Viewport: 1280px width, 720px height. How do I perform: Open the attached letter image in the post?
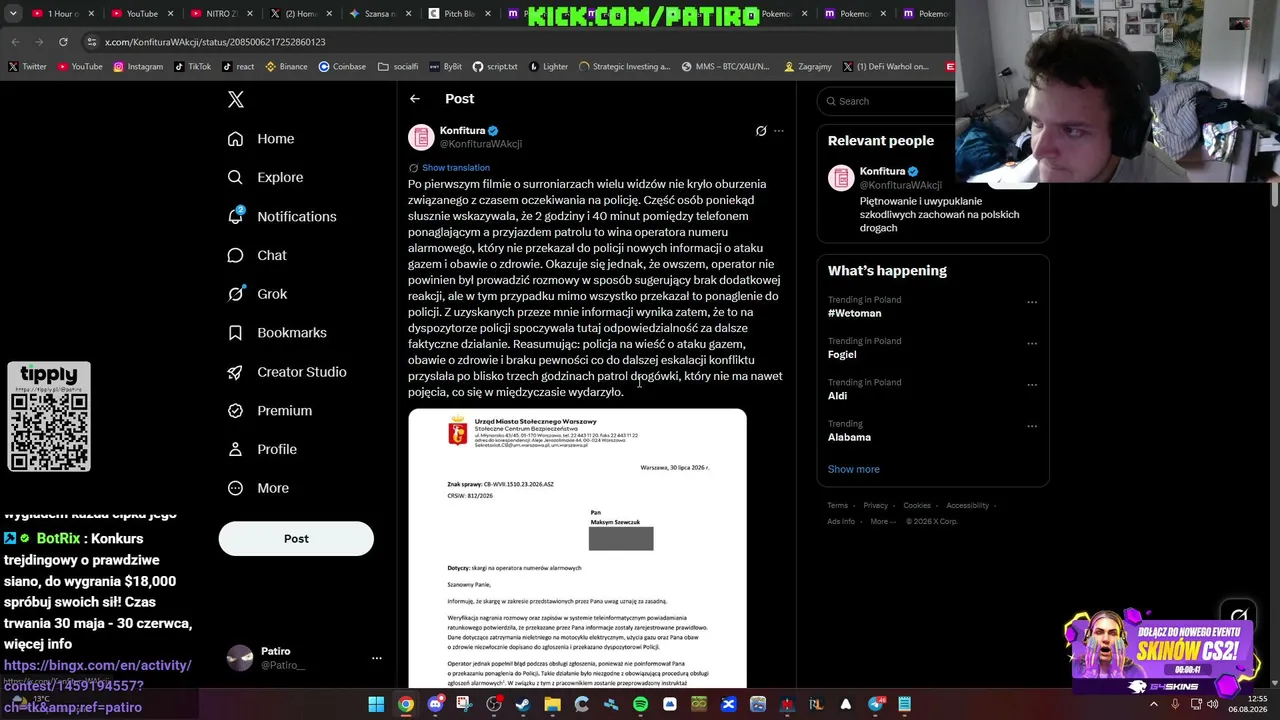point(577,548)
